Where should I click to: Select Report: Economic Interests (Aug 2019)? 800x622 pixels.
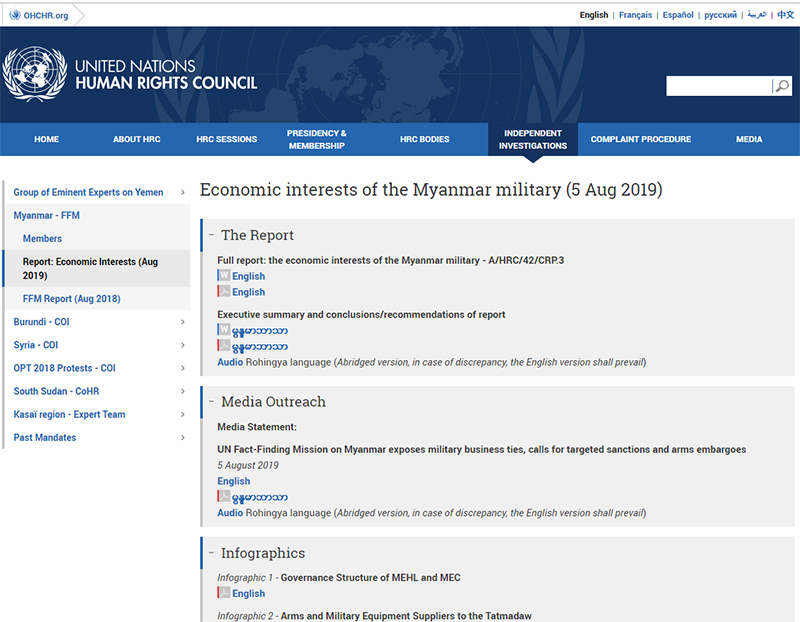90,268
